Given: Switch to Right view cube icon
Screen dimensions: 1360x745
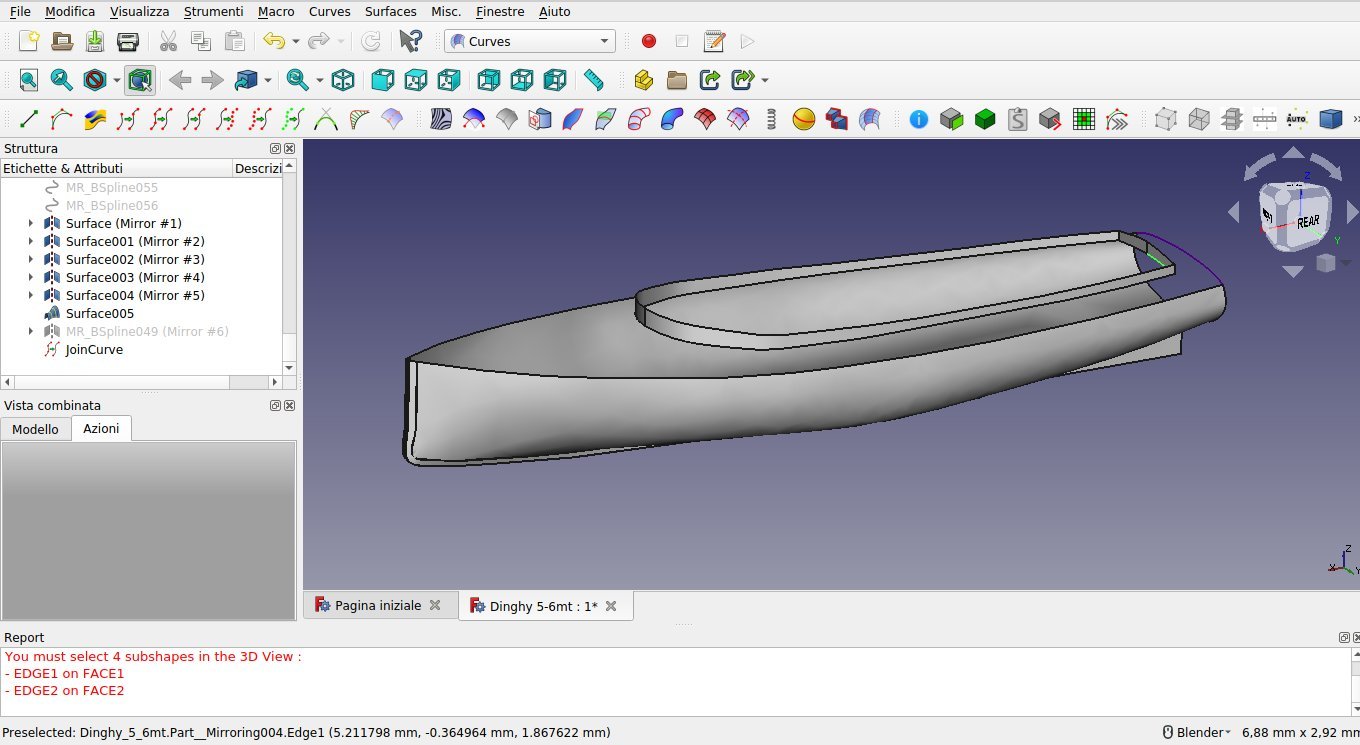Looking at the screenshot, I should click(x=449, y=80).
